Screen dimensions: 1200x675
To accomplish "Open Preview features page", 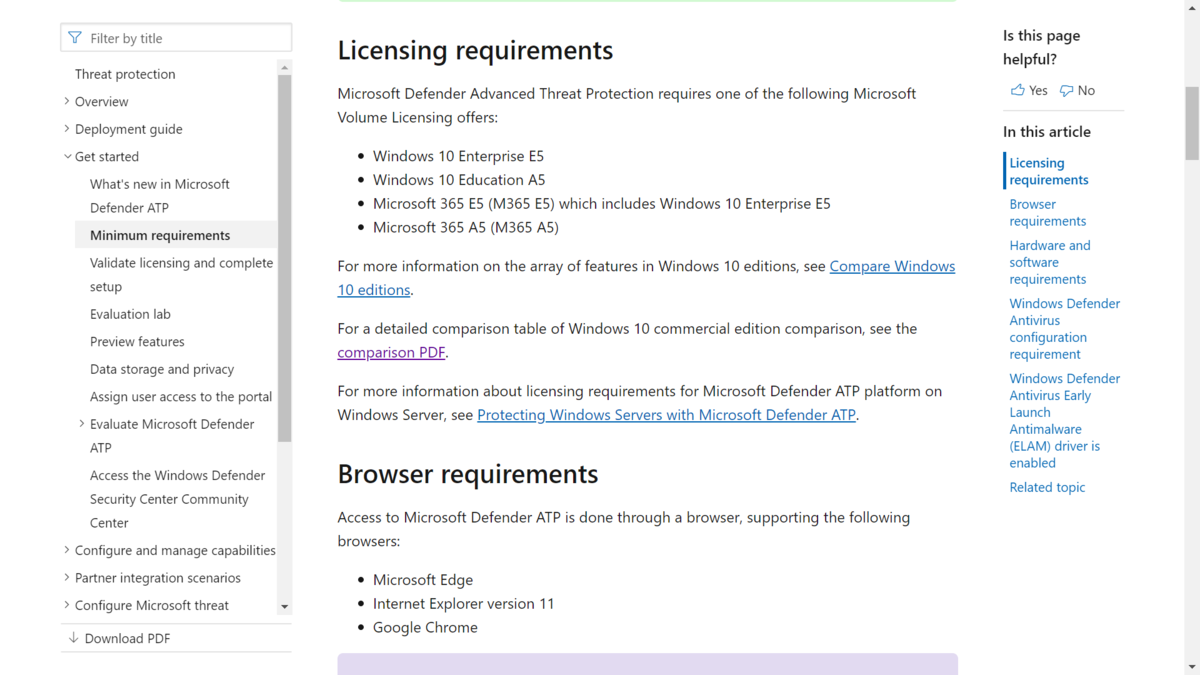I will click(x=137, y=341).
